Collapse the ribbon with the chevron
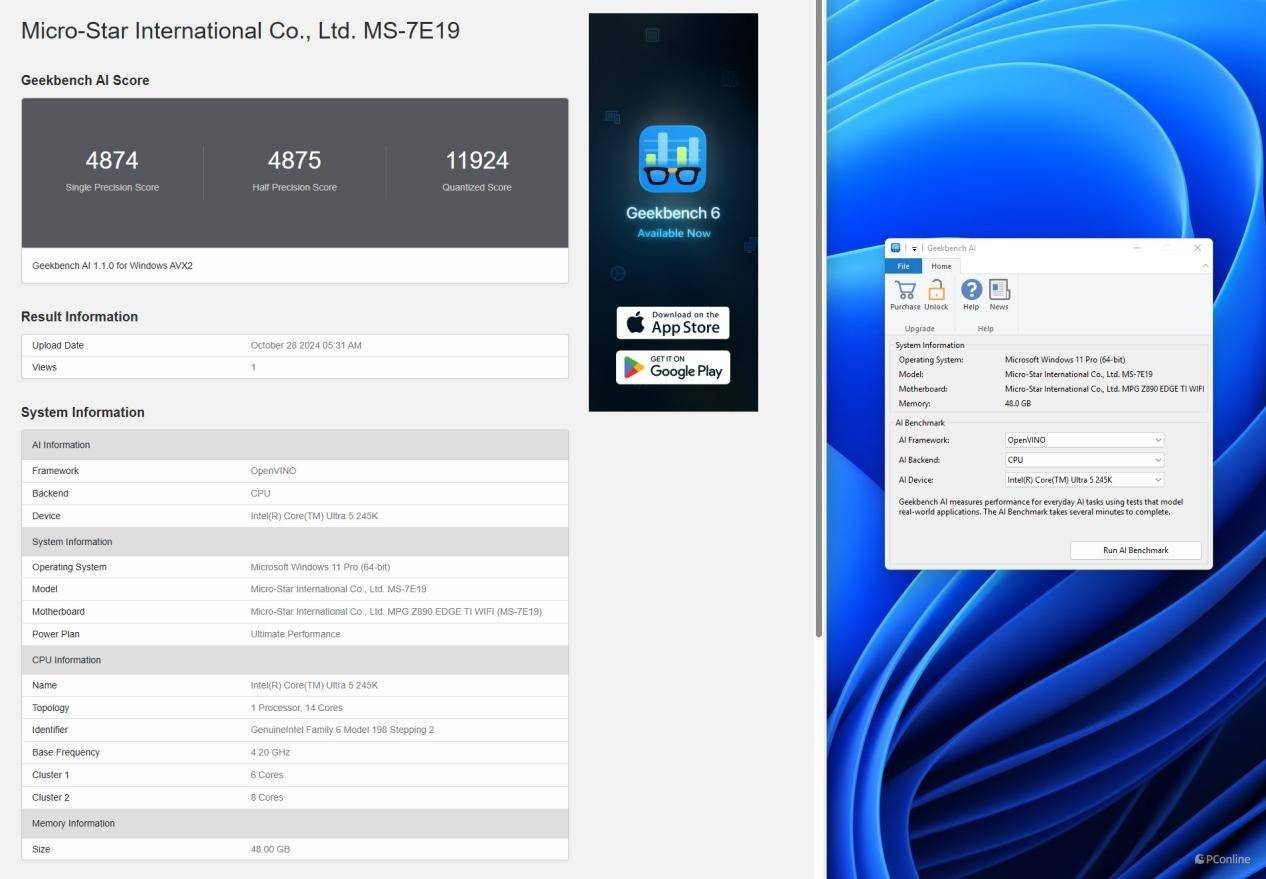The height and width of the screenshot is (879, 1266). click(1204, 266)
